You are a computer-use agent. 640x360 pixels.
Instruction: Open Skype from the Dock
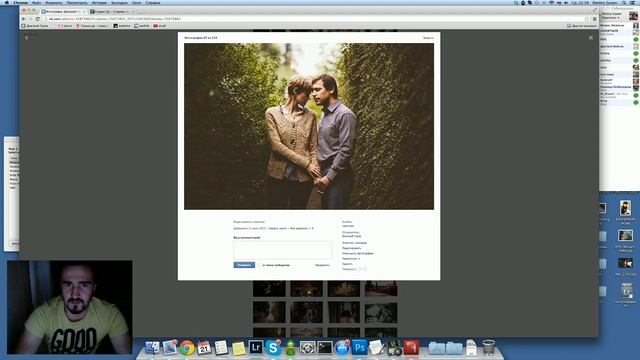click(273, 348)
